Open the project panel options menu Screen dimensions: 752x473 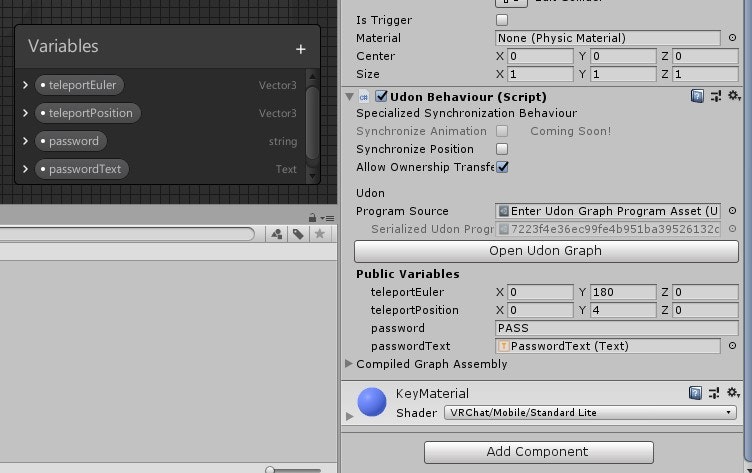click(329, 218)
